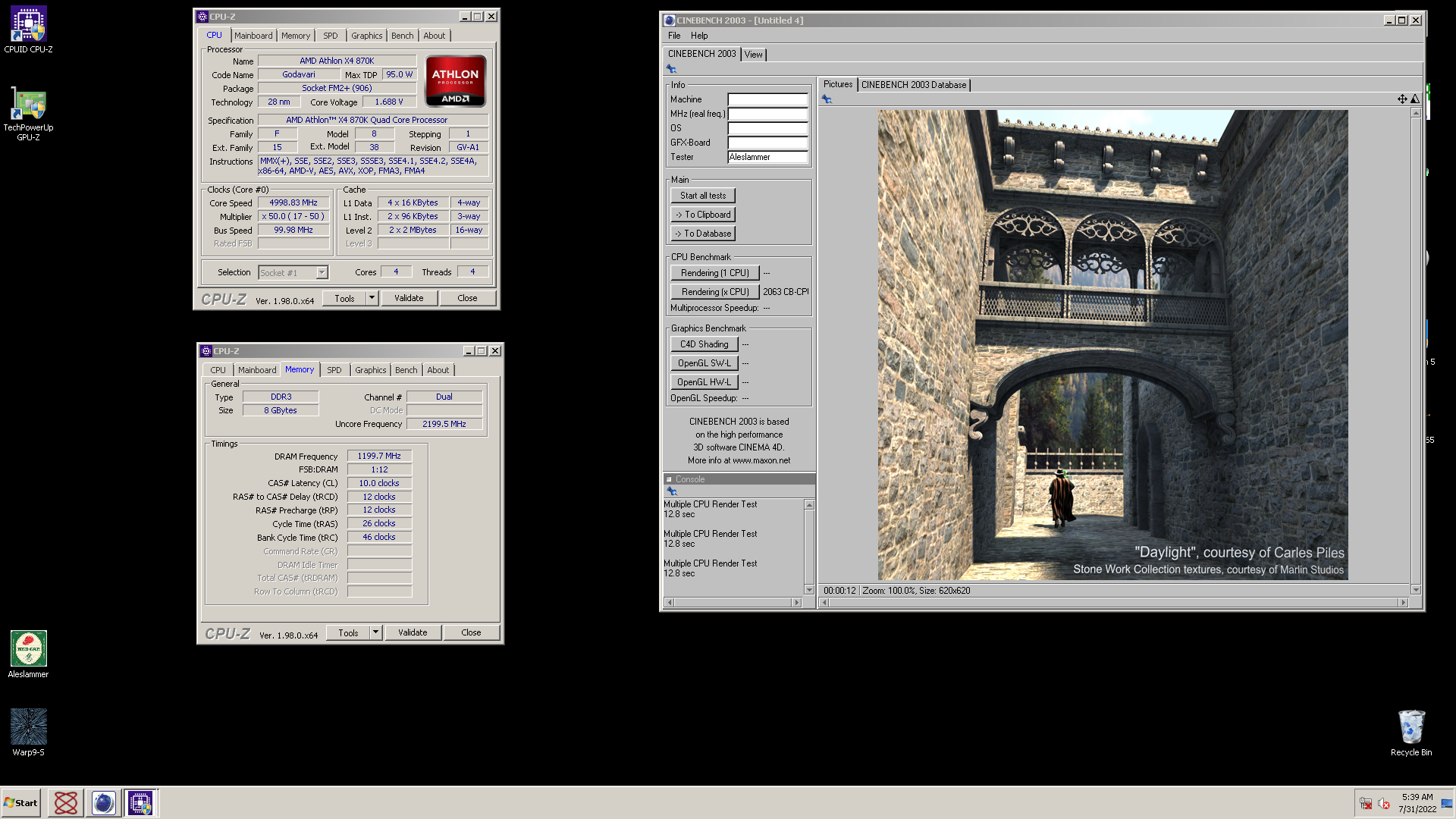
Task: Click the console scrollbar down arrow
Action: (x=809, y=590)
